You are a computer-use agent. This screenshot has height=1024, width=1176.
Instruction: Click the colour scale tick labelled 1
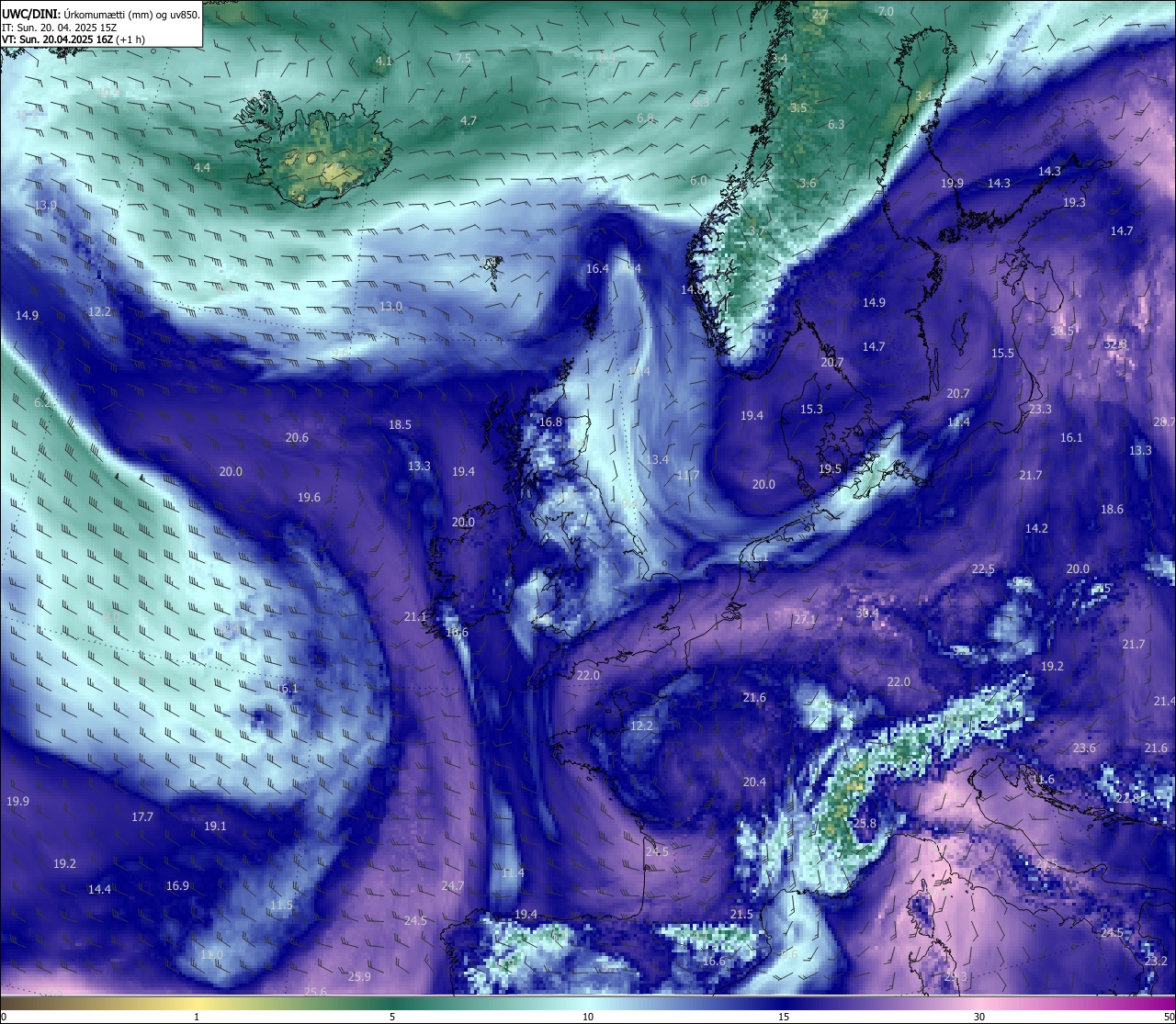[x=197, y=1017]
